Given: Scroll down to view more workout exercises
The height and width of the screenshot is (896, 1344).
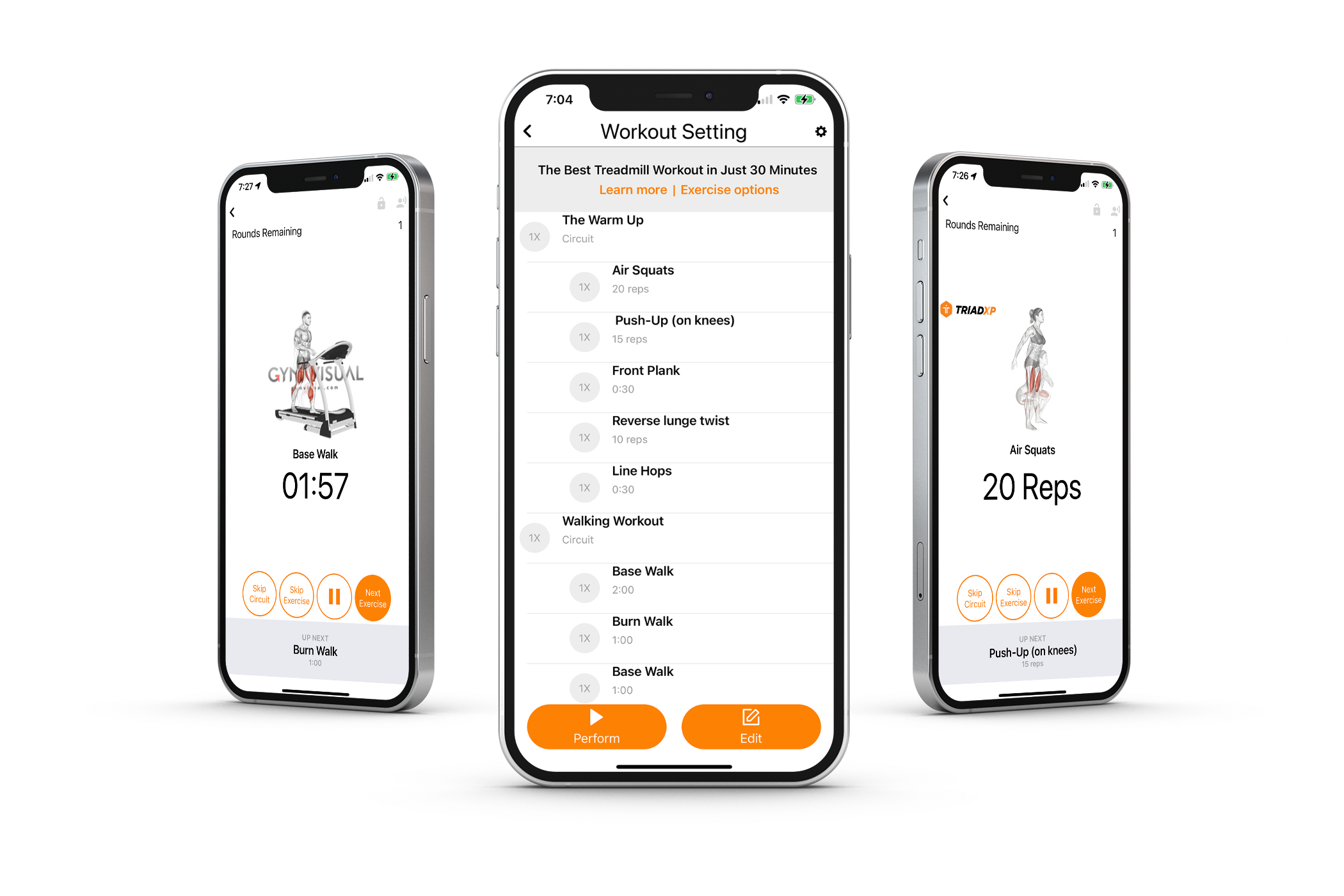Looking at the screenshot, I should click(672, 500).
